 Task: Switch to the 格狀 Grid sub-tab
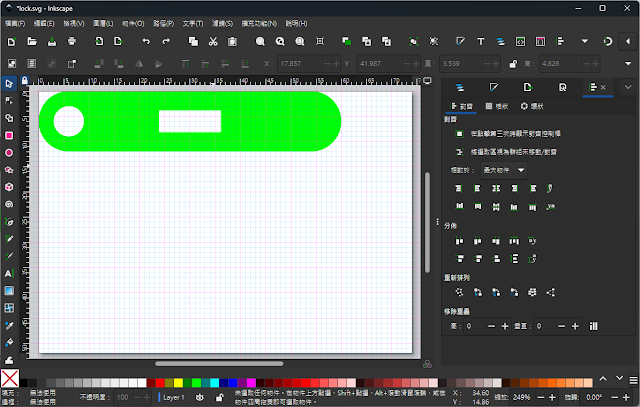(497, 107)
